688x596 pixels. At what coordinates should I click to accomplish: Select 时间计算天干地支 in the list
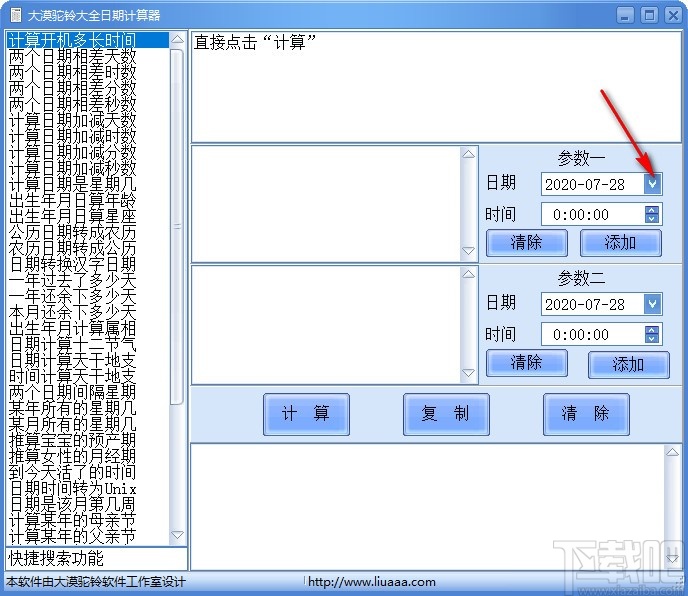87,377
